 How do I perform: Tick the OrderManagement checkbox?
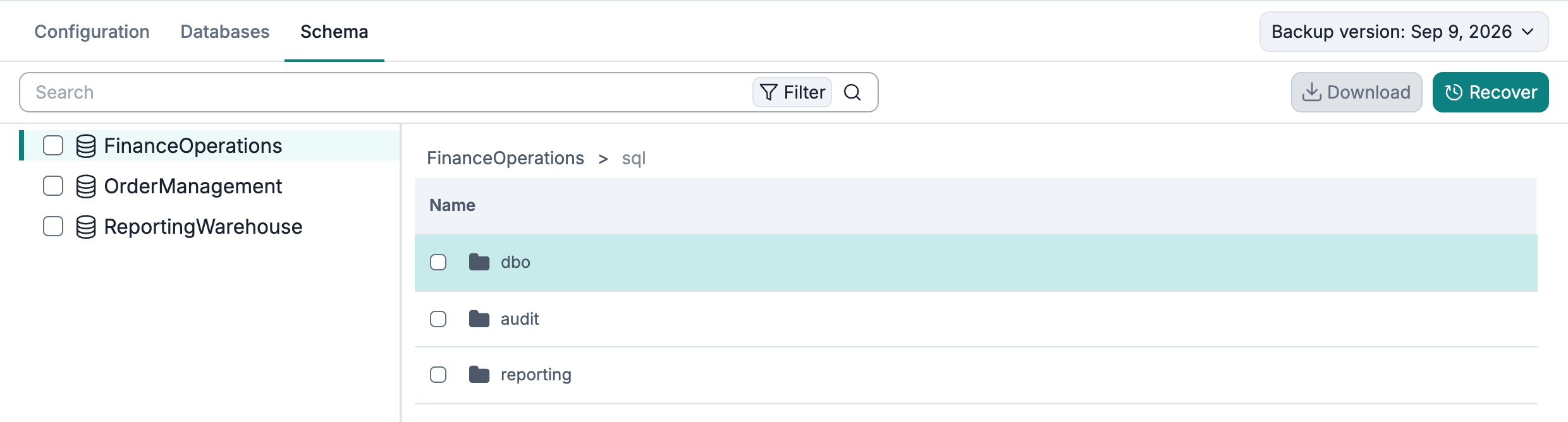53,186
